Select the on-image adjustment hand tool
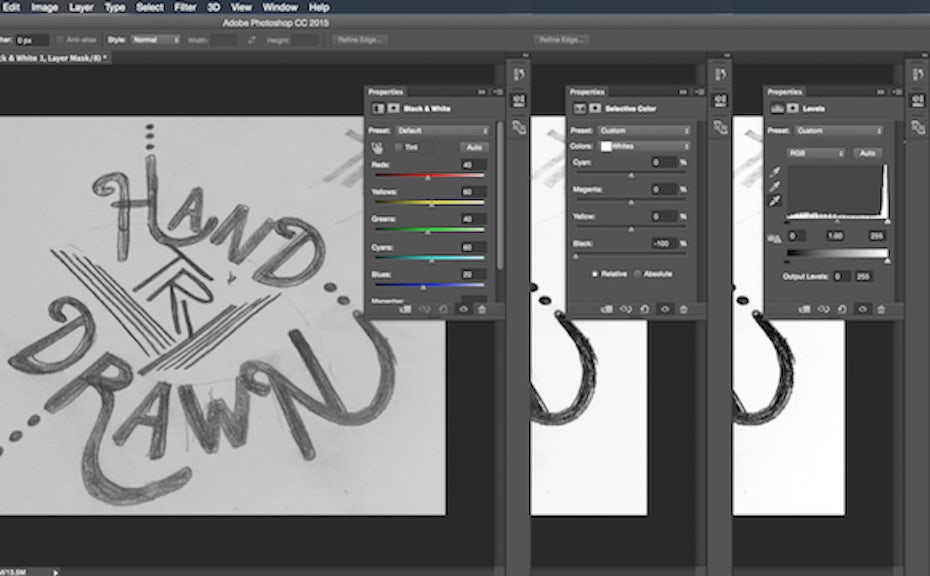Image resolution: width=930 pixels, height=576 pixels. tap(379, 147)
